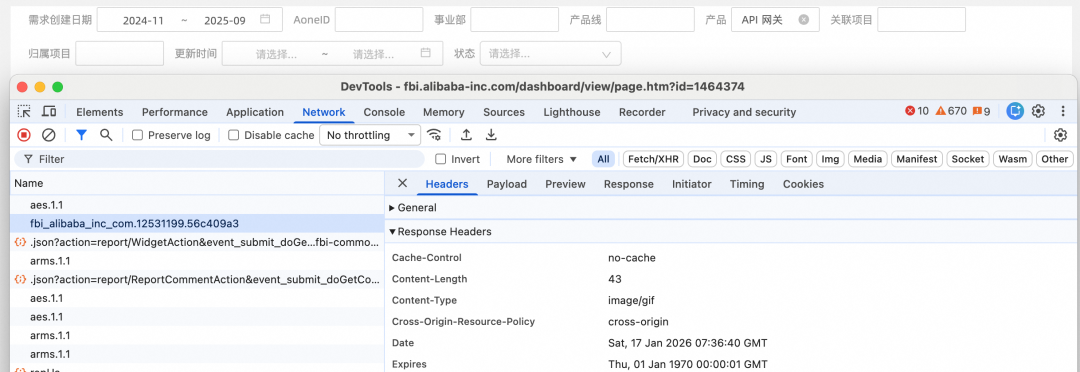The image size is (1080, 372).
Task: Open the Cookies tab
Action: pyautogui.click(x=803, y=184)
